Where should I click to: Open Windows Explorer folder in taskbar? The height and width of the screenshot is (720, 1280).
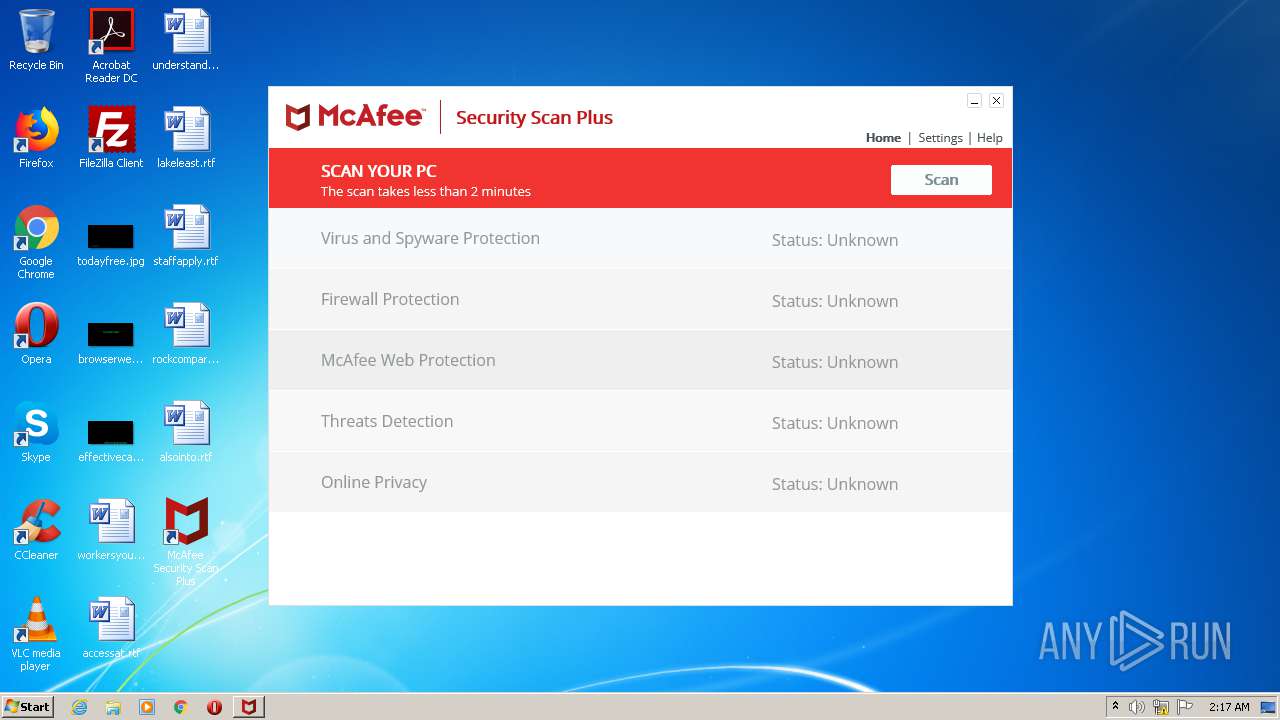[113, 707]
